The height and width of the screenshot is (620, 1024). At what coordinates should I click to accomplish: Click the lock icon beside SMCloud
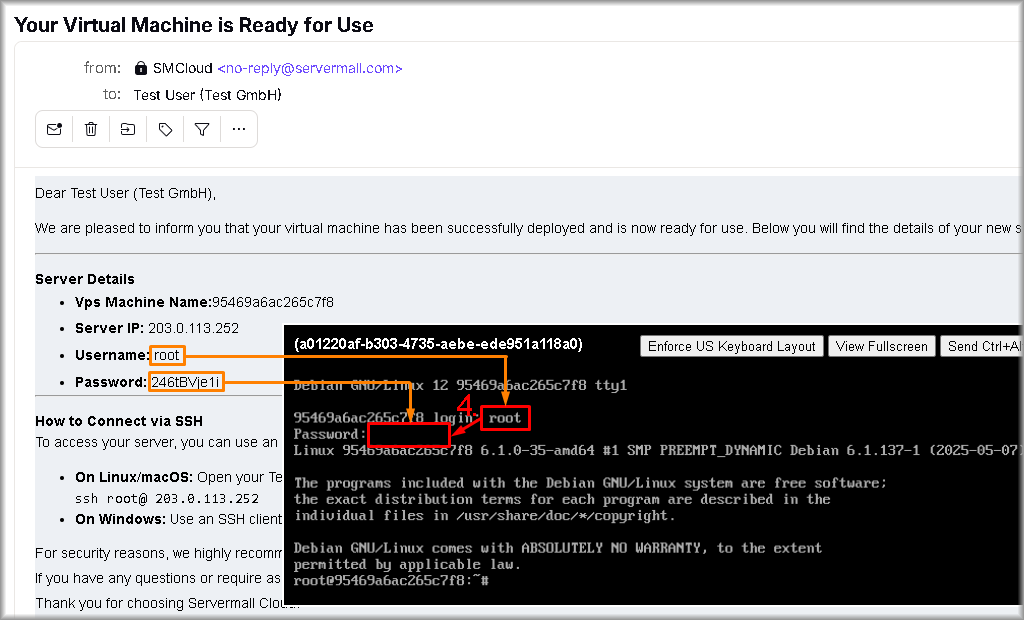(x=141, y=68)
